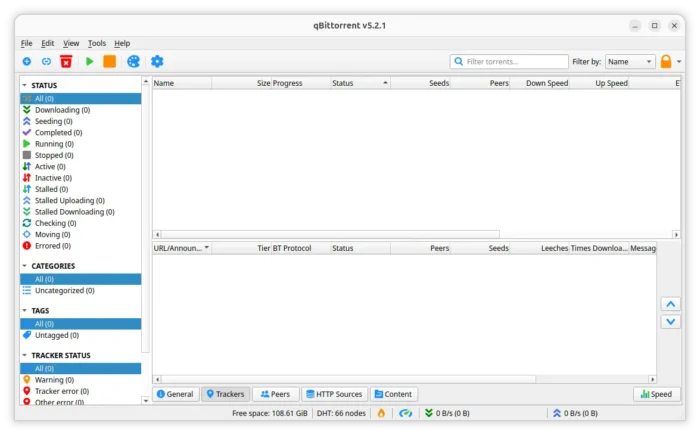
Task: Select Tracker error (0) filter
Action: [81, 391]
